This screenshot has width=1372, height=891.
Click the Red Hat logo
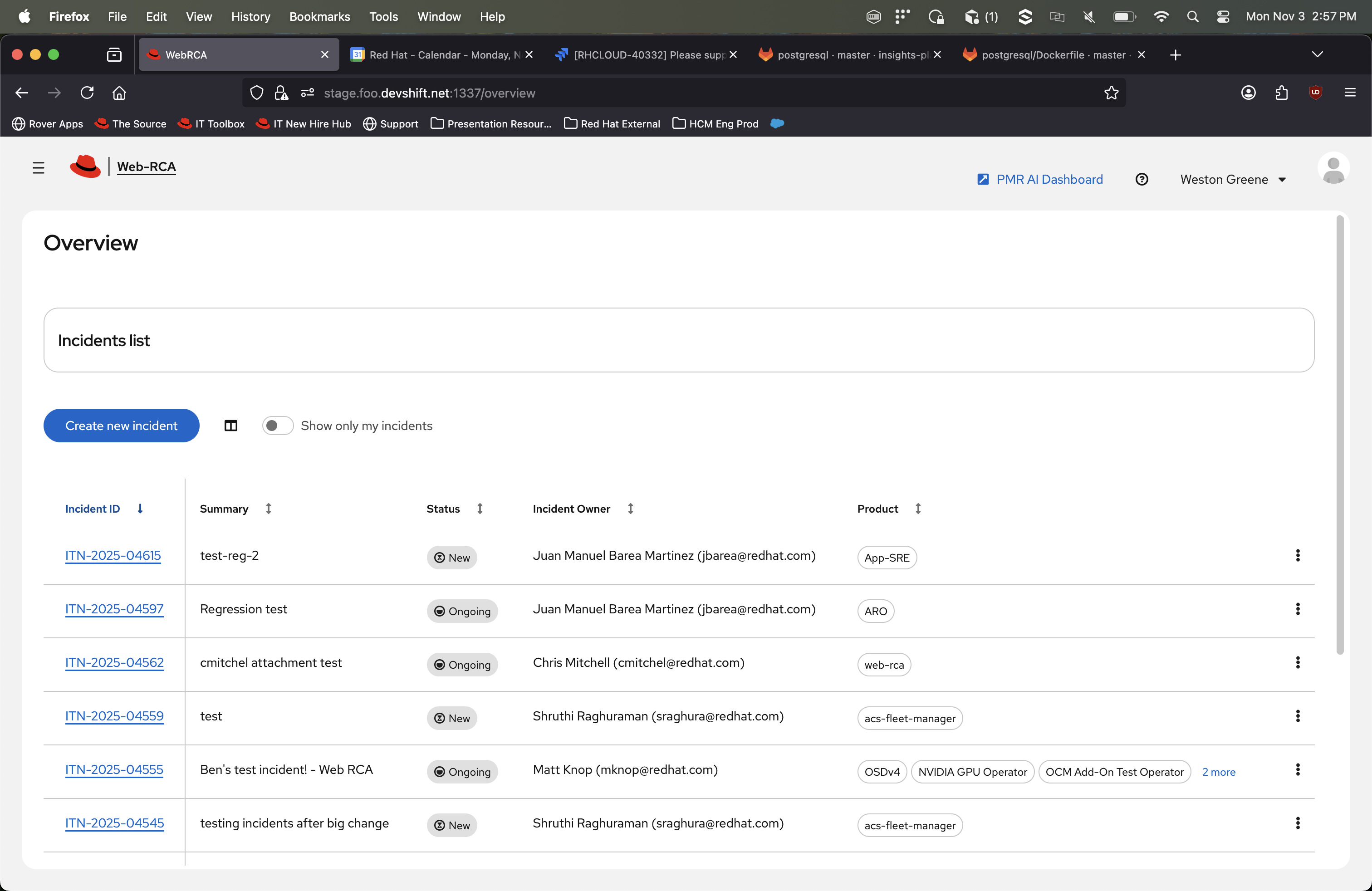click(x=85, y=166)
